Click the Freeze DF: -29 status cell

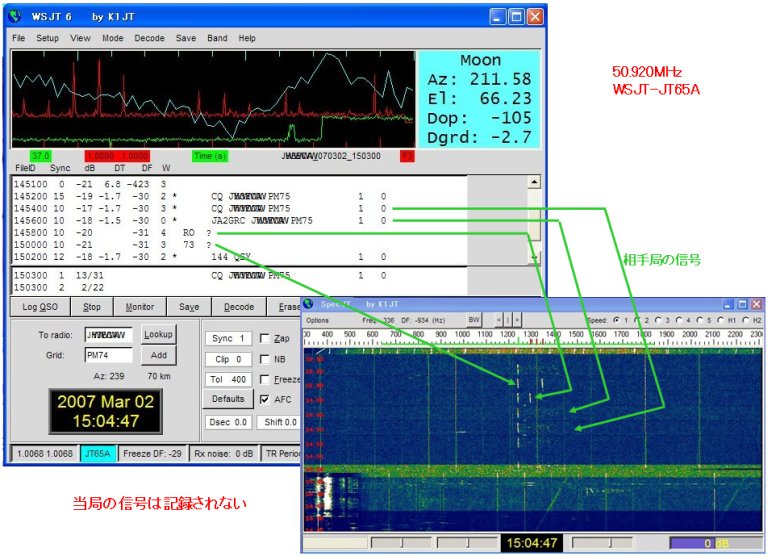(152, 454)
